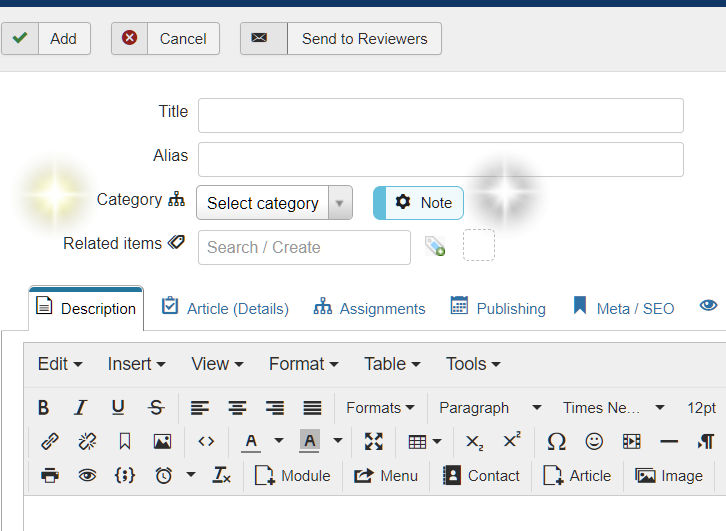The width and height of the screenshot is (726, 531).
Task: Open the emoticons smiley icon
Action: pos(594,441)
